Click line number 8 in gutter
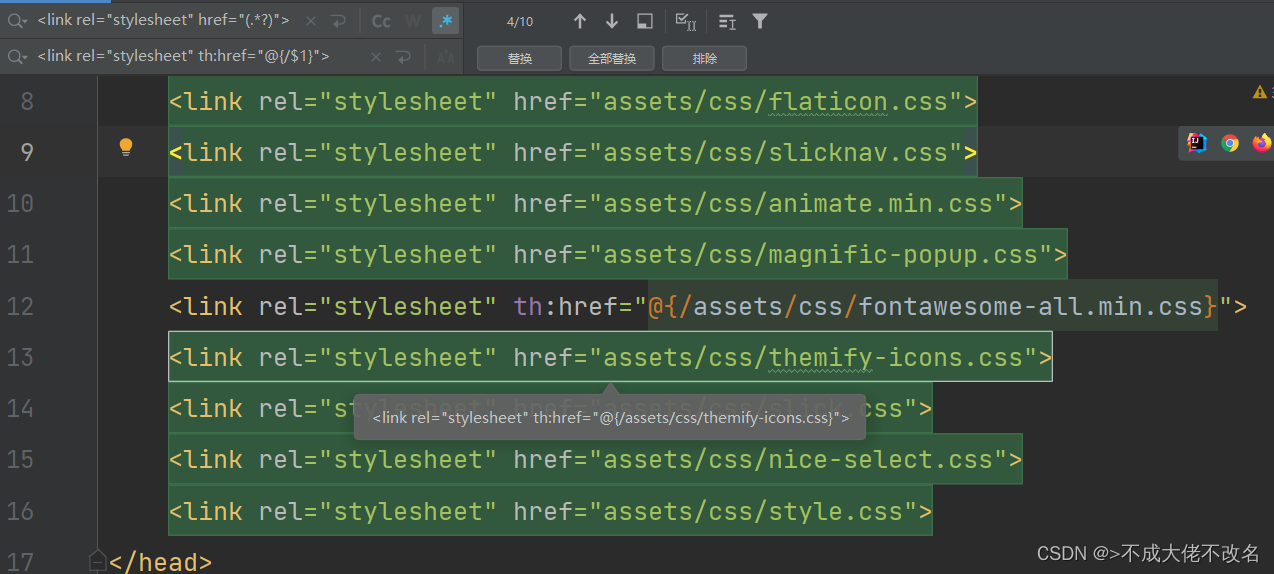Image resolution: width=1274 pixels, height=574 pixels. point(26,101)
